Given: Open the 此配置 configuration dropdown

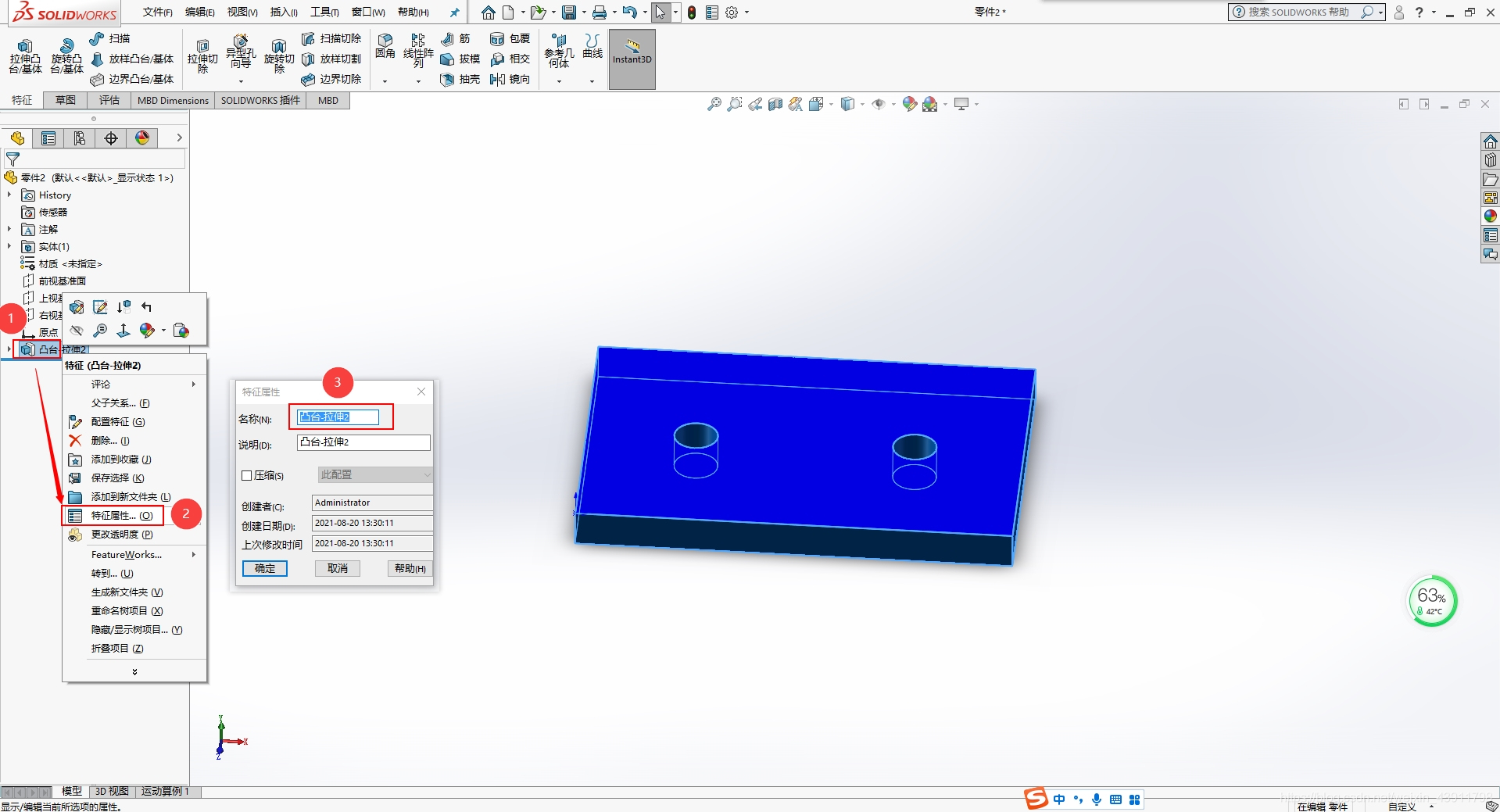Looking at the screenshot, I should pos(375,474).
